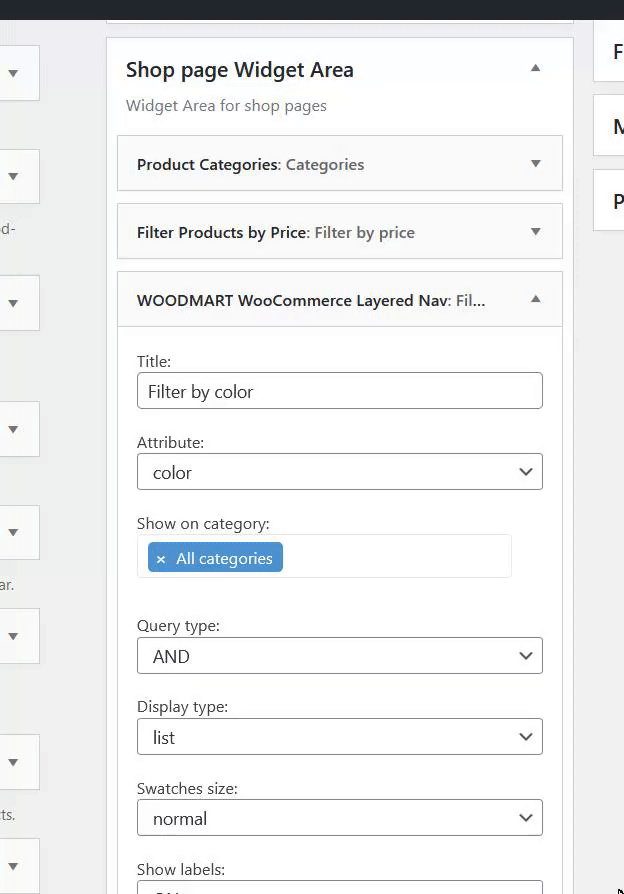Click the Shop page Widget Area heading
This screenshot has height=894, width=624.
tap(239, 70)
